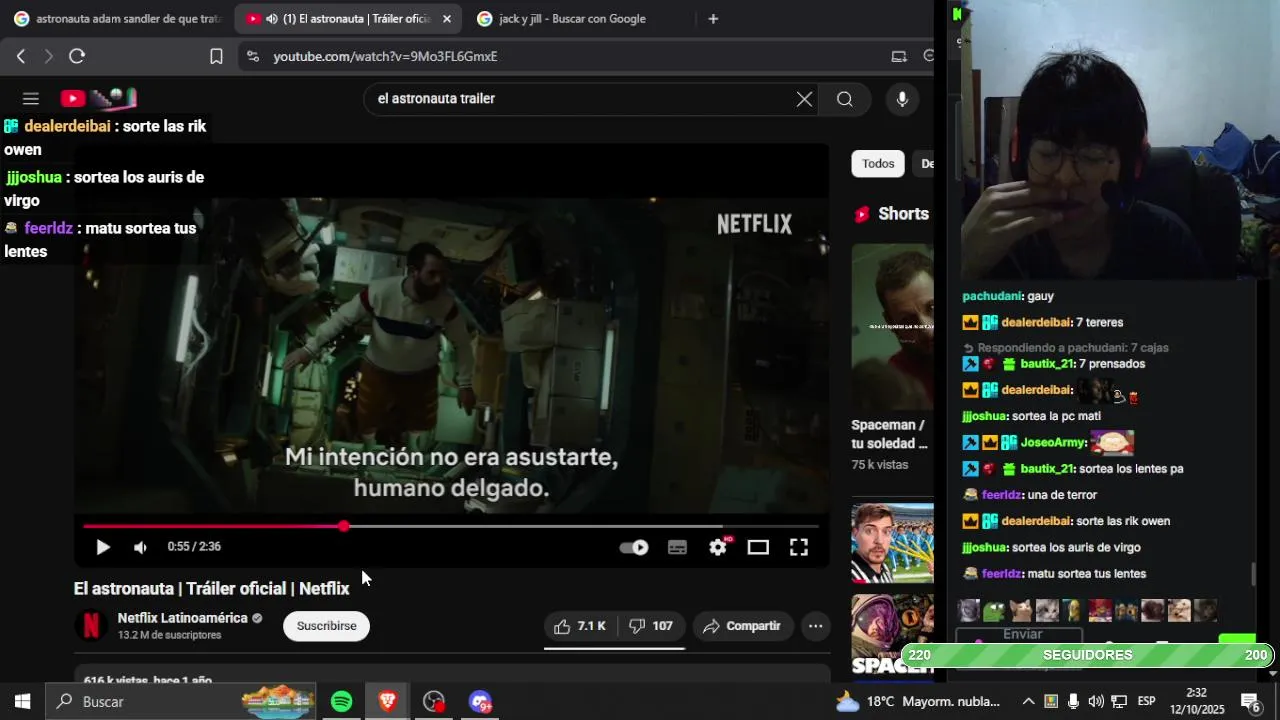Go back with the browser back arrow
The width and height of the screenshot is (1280, 720).
click(21, 56)
